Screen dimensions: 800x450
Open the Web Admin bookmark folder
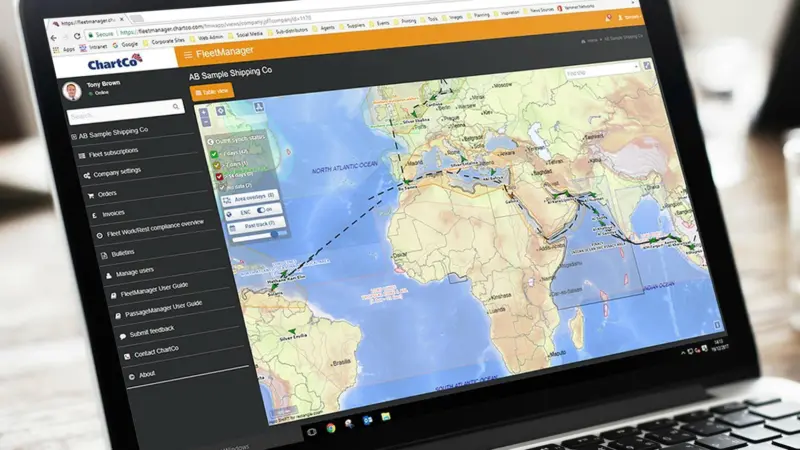[x=206, y=38]
